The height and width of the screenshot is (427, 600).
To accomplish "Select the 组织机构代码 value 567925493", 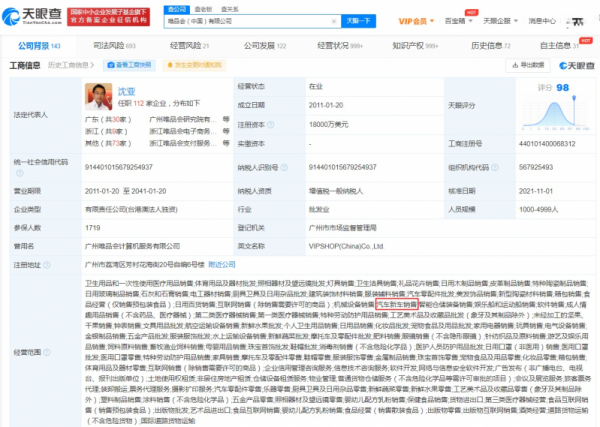I will (536, 167).
